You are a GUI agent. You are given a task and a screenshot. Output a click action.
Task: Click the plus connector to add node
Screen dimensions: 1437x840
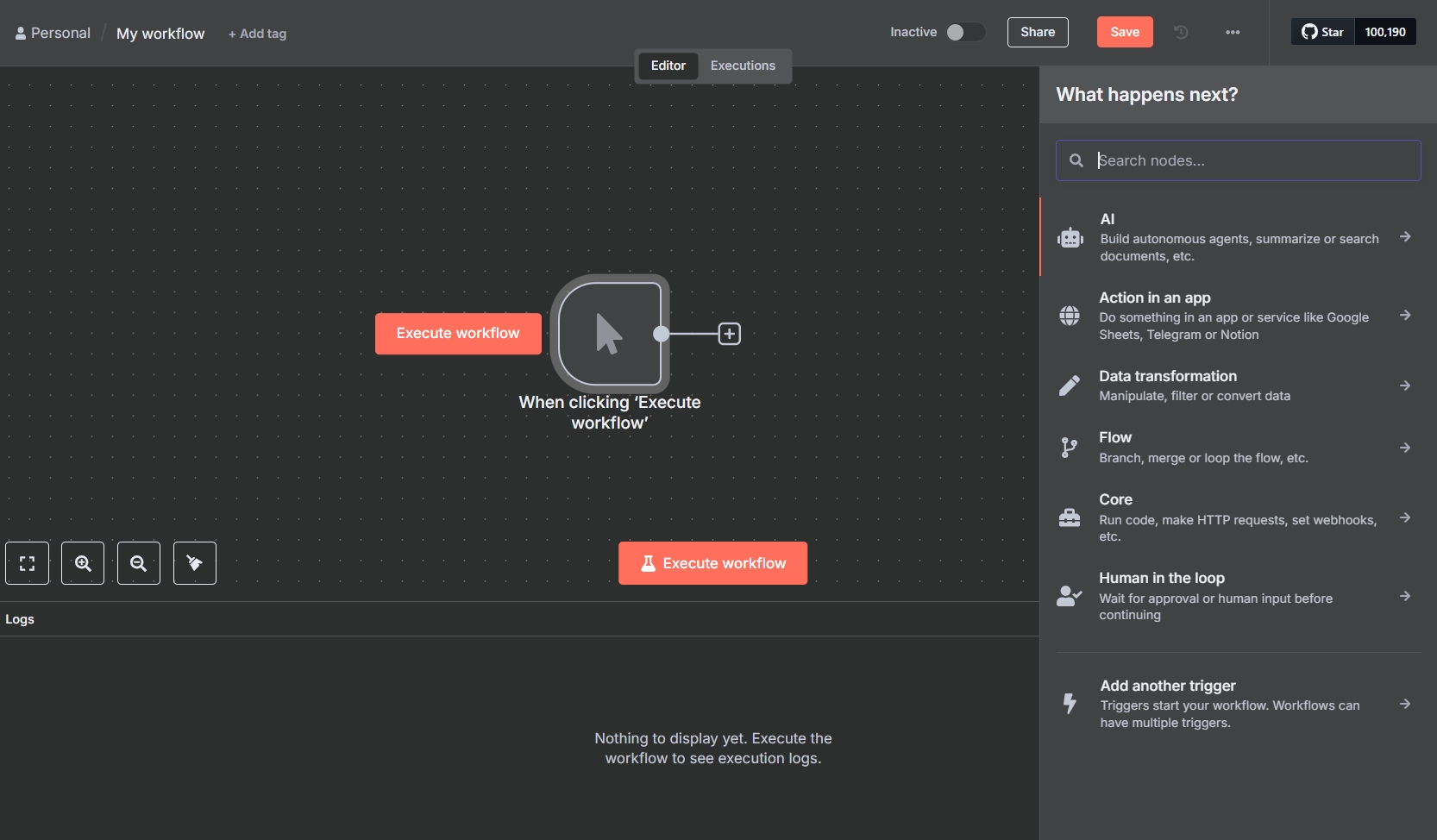tap(729, 334)
